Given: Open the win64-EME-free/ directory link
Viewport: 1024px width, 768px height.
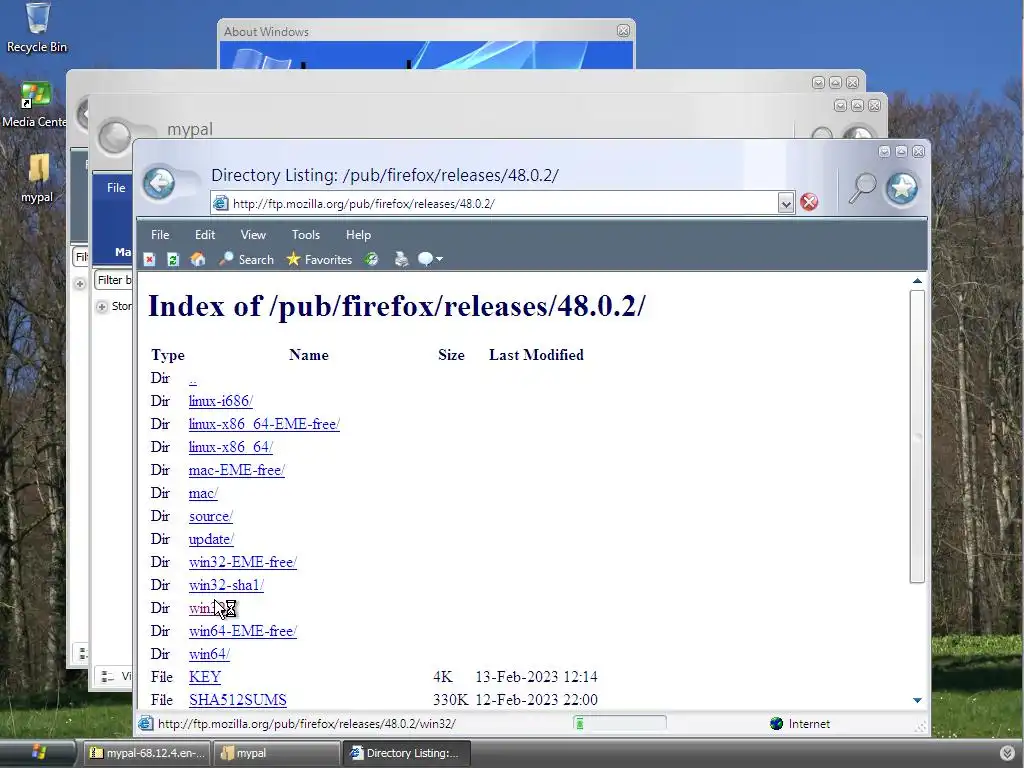Looking at the screenshot, I should [x=243, y=631].
